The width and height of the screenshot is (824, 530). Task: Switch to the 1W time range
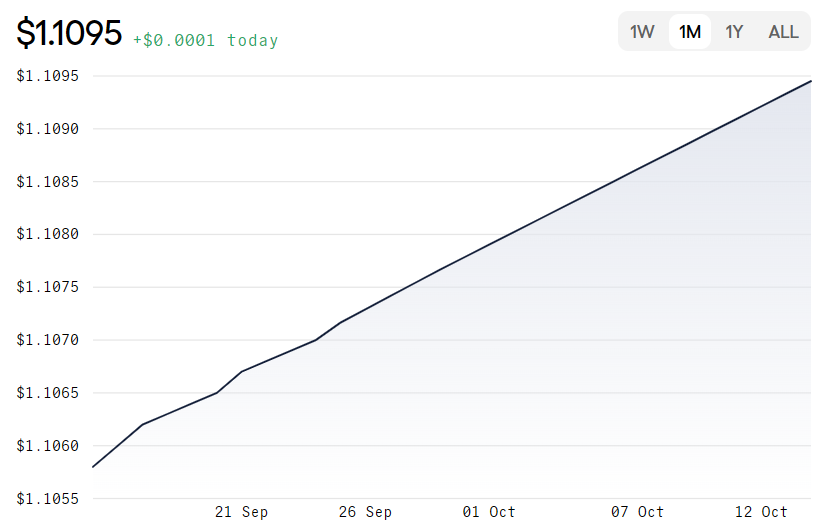click(642, 32)
